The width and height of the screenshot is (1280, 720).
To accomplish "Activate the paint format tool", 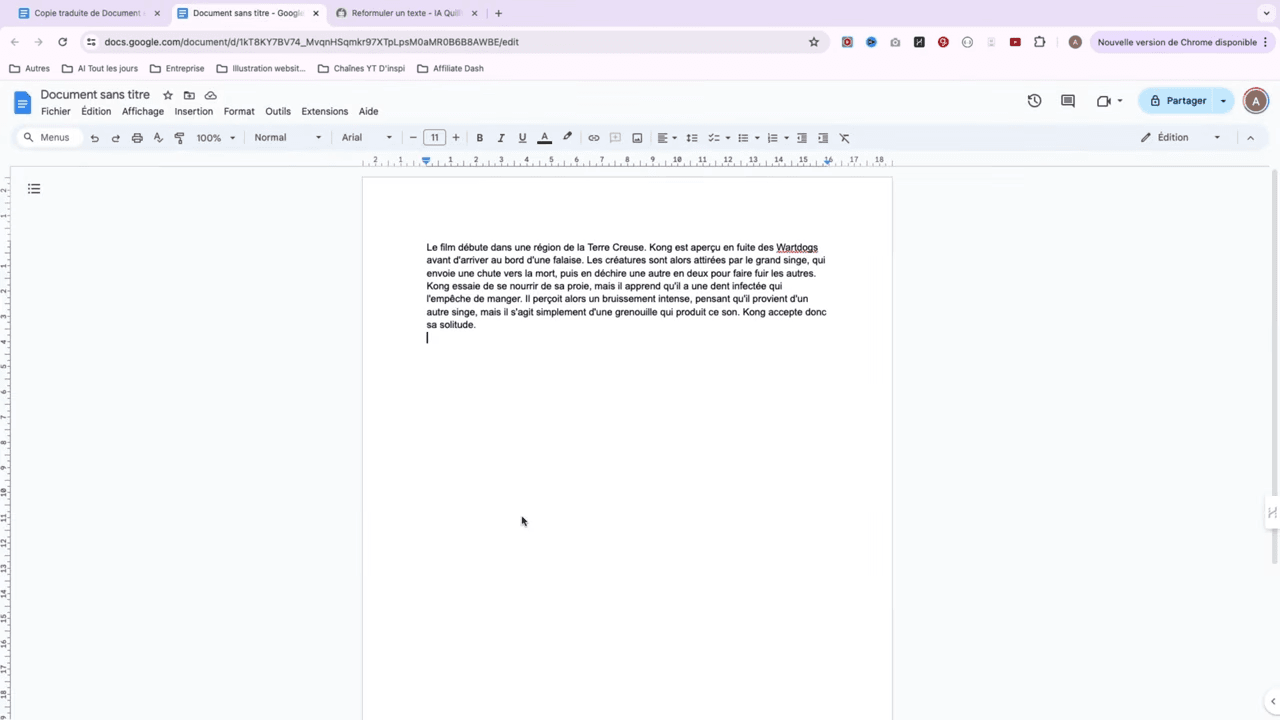I will pyautogui.click(x=179, y=138).
